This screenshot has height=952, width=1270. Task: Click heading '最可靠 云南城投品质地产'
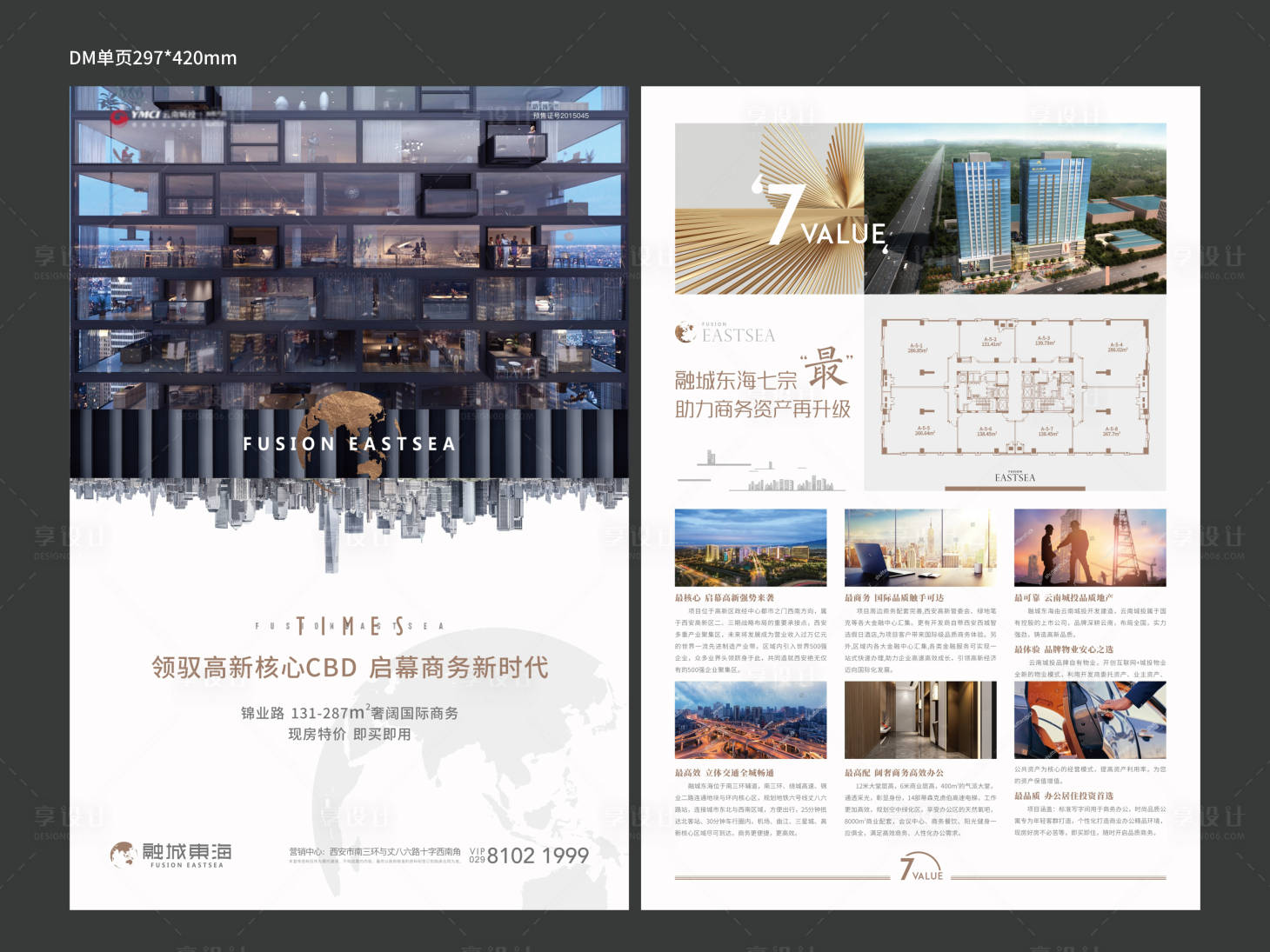coord(1064,598)
